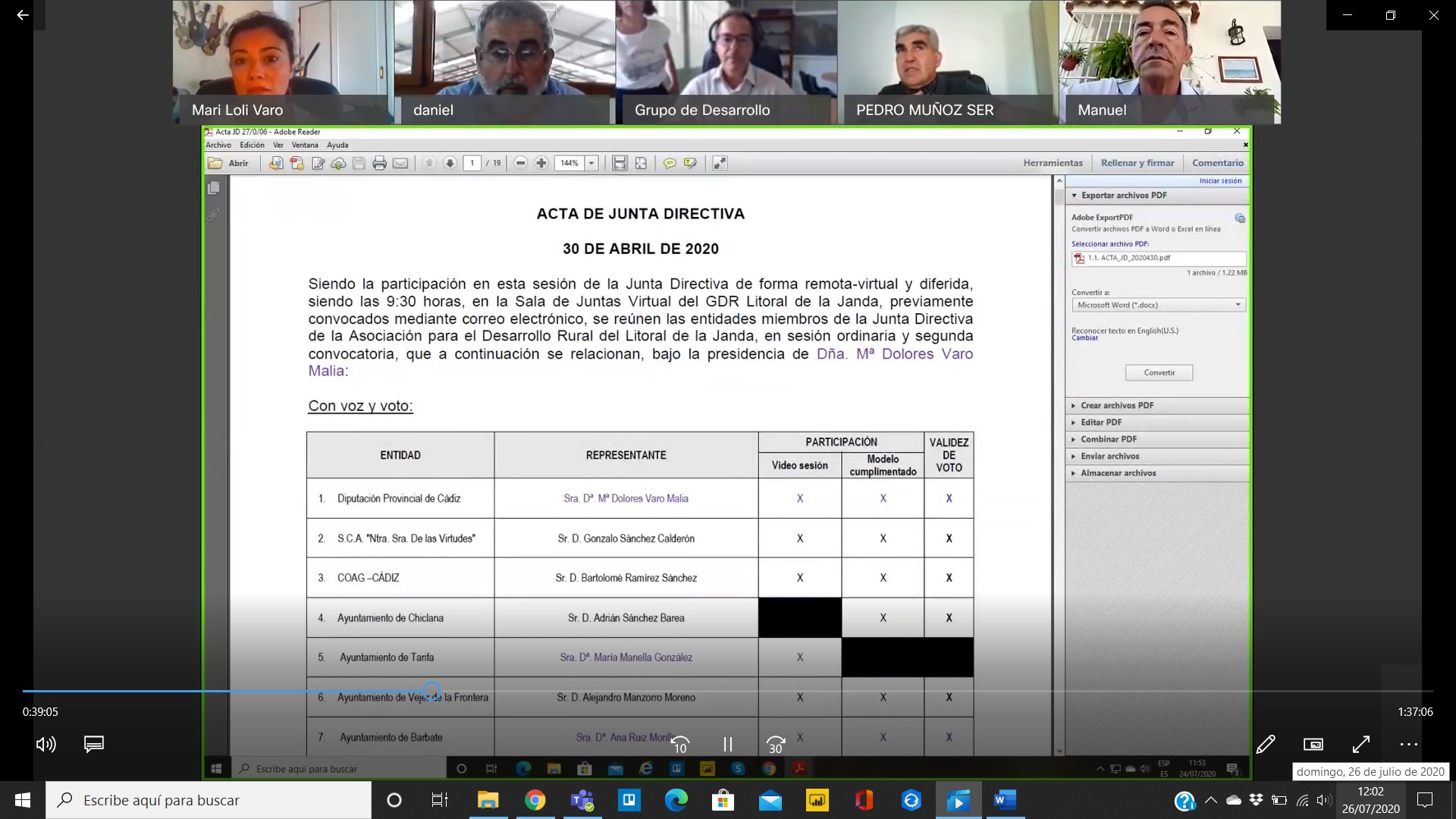Switch to the Comentario tab

pyautogui.click(x=1218, y=163)
